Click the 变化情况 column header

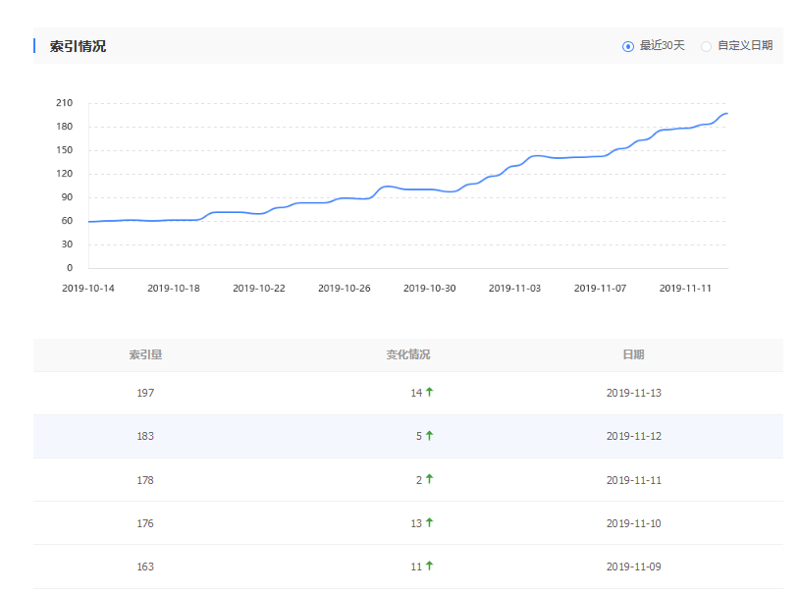tap(408, 355)
